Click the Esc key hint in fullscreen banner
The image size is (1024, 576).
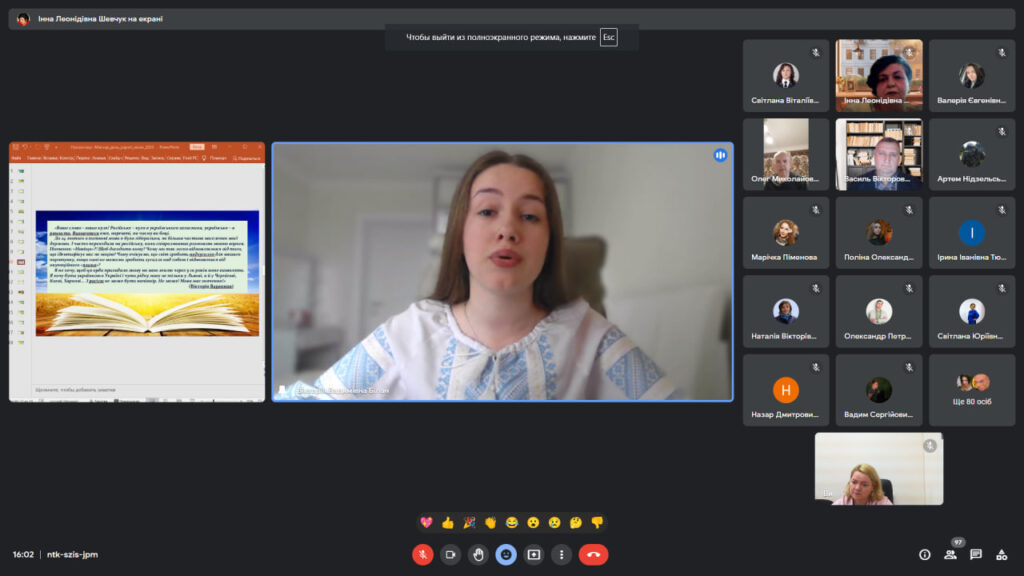(608, 38)
